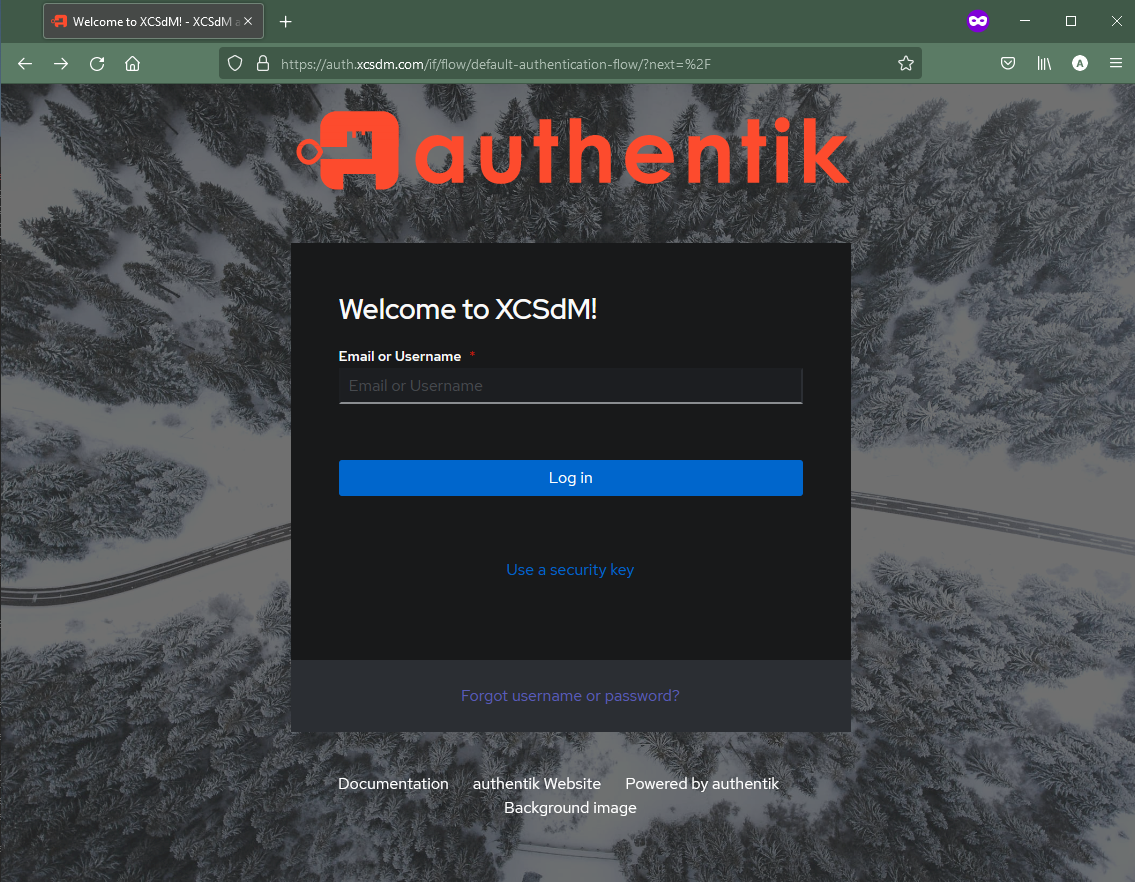Screen dimensions: 1135x882
Task: Open the browser home page icon
Action: (x=132, y=64)
